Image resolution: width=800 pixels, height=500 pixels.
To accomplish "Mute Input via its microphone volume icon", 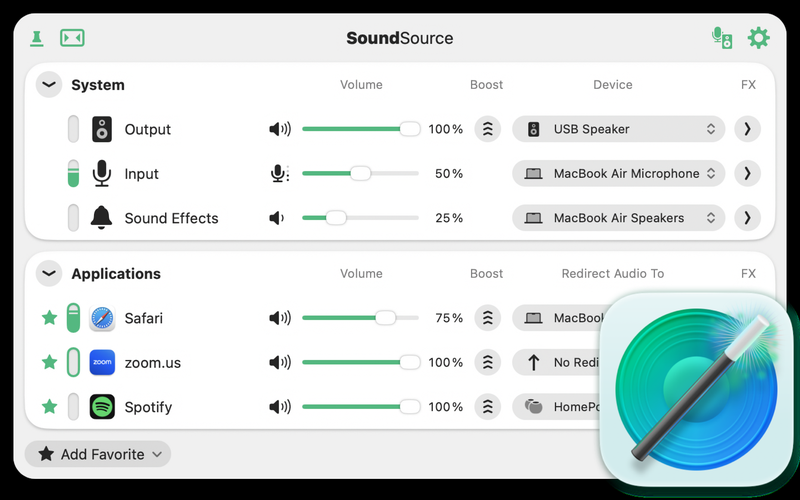I will point(280,173).
